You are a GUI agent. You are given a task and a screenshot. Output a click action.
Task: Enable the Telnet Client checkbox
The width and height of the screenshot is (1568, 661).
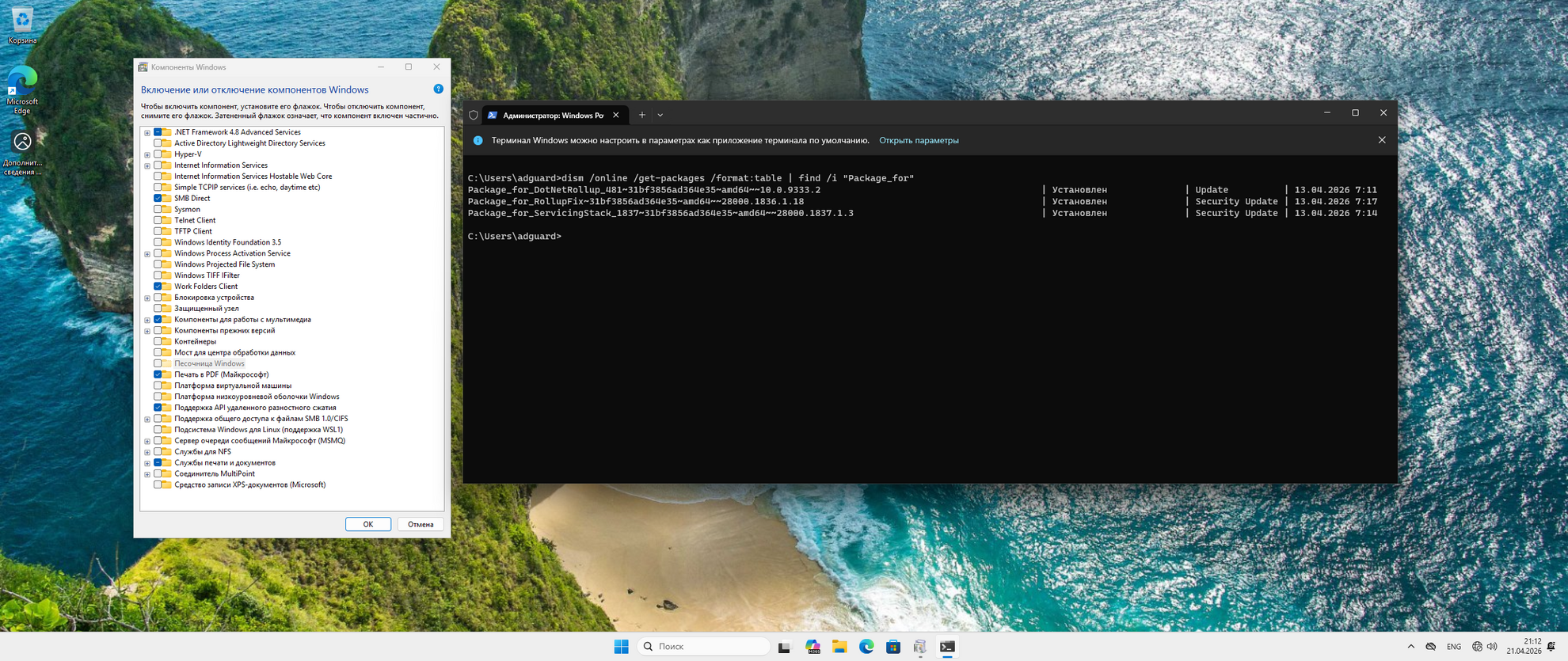[158, 221]
